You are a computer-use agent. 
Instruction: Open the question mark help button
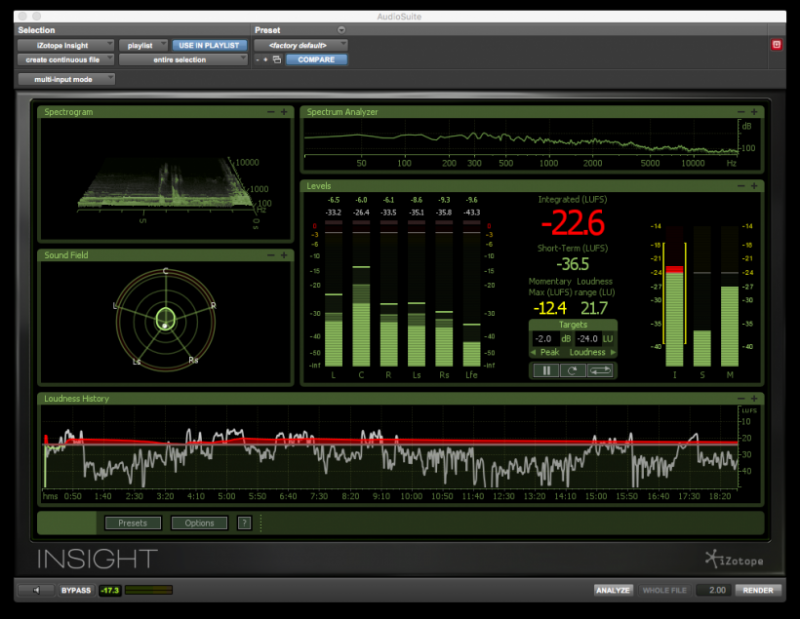pyautogui.click(x=244, y=523)
